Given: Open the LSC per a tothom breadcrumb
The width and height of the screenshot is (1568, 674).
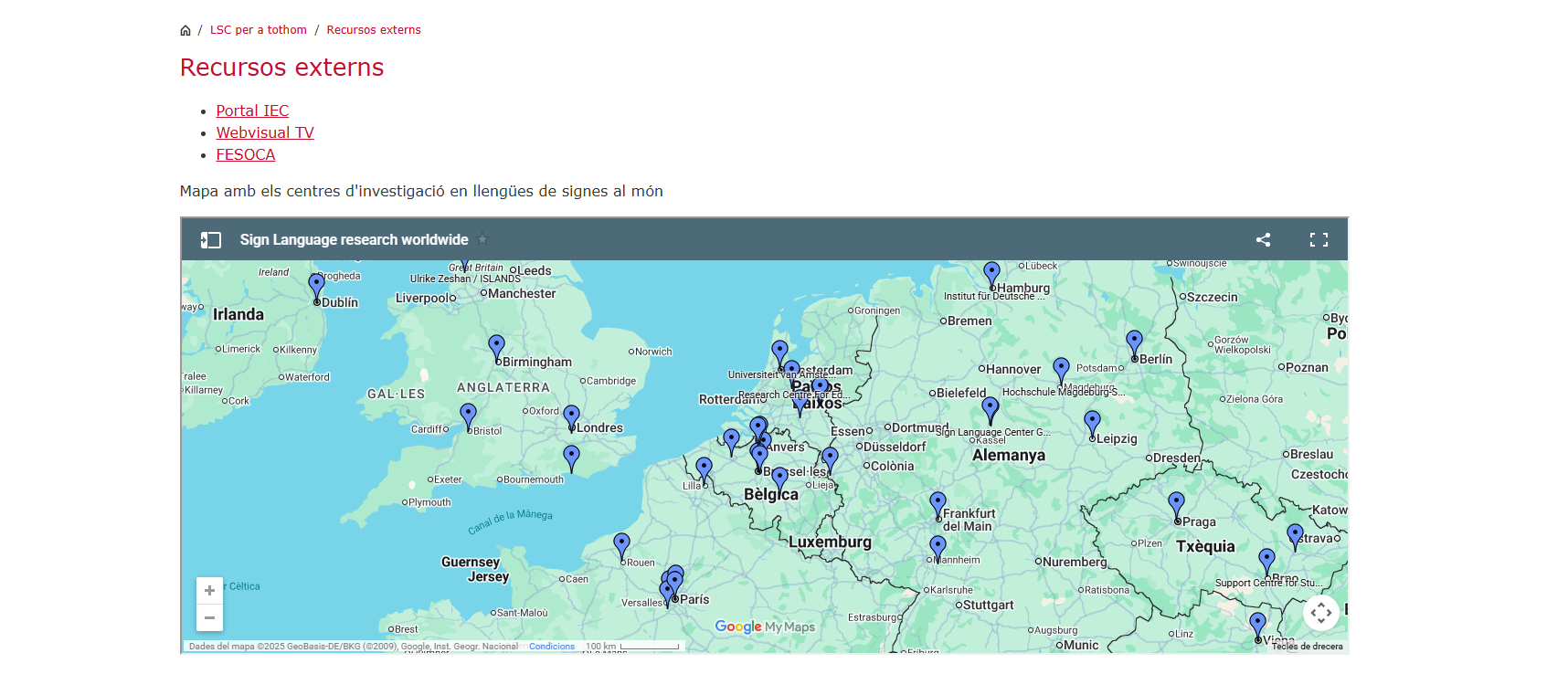Looking at the screenshot, I should click(x=259, y=30).
